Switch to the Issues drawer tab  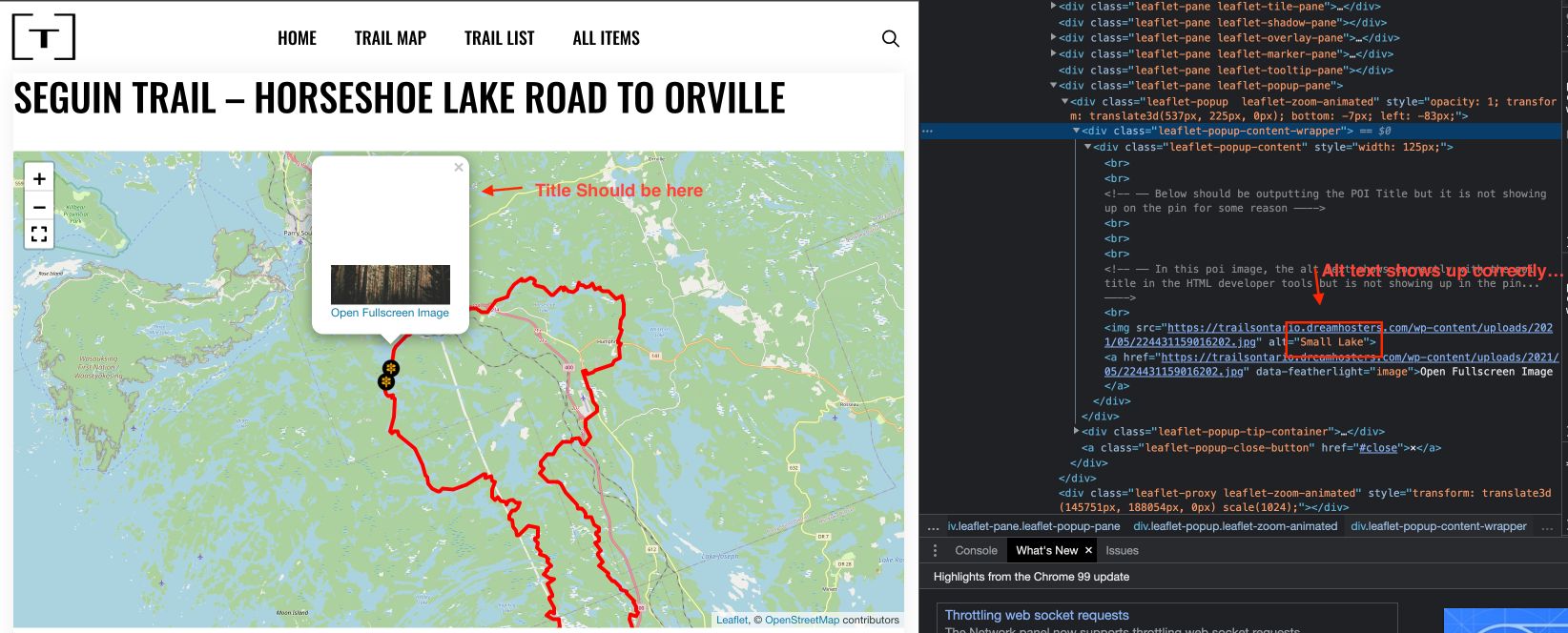(x=1122, y=550)
